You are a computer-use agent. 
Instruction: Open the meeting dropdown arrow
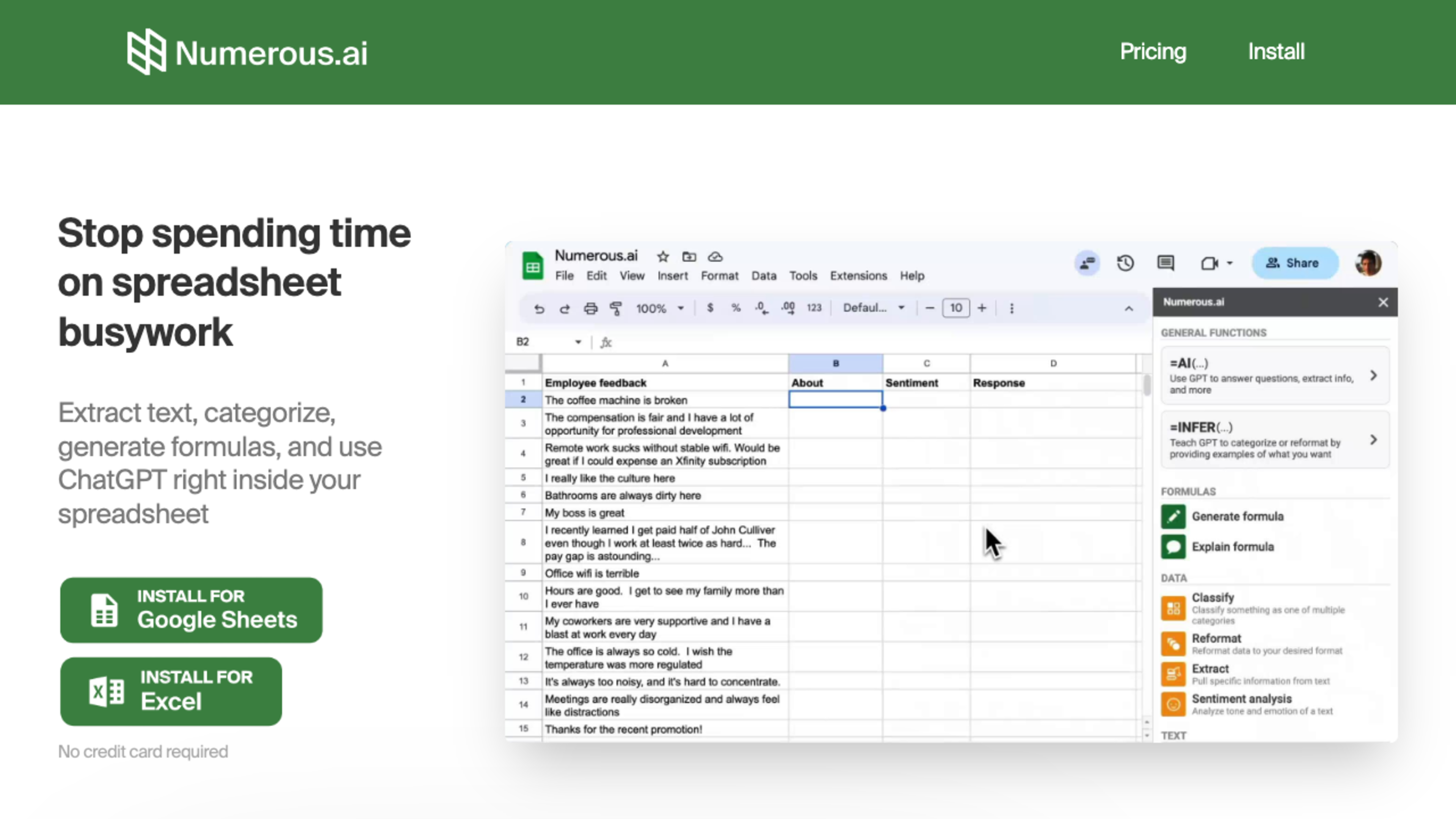tap(1230, 264)
